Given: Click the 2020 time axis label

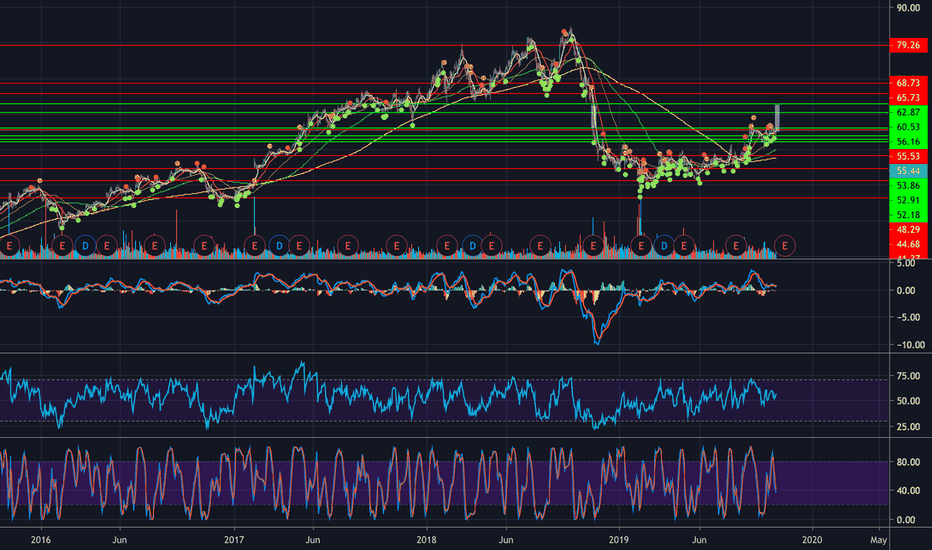Looking at the screenshot, I should (812, 540).
